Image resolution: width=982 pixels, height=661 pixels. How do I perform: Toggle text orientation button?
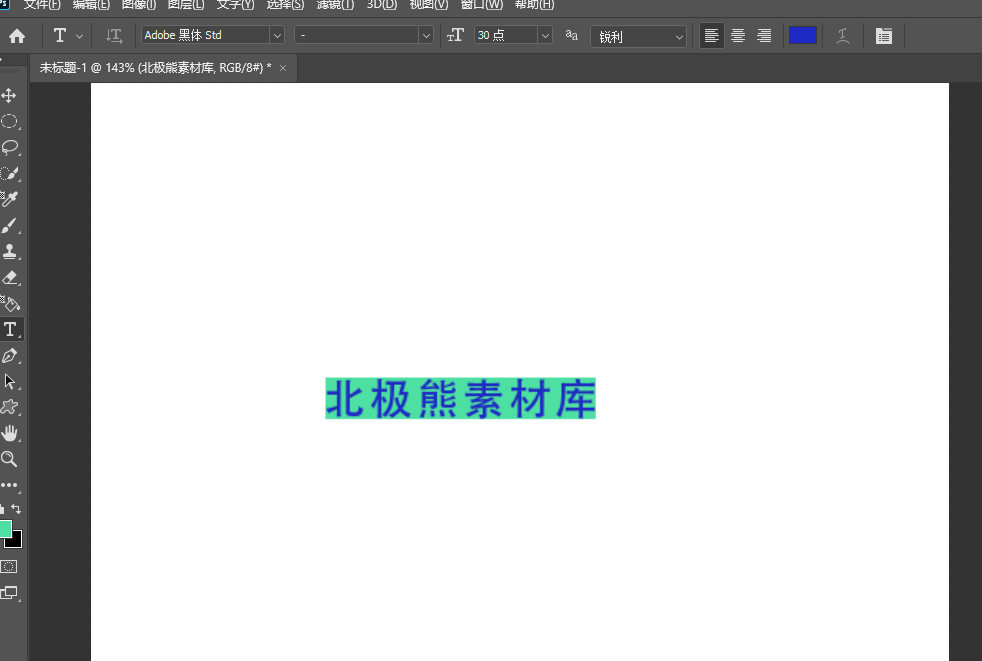(x=114, y=36)
